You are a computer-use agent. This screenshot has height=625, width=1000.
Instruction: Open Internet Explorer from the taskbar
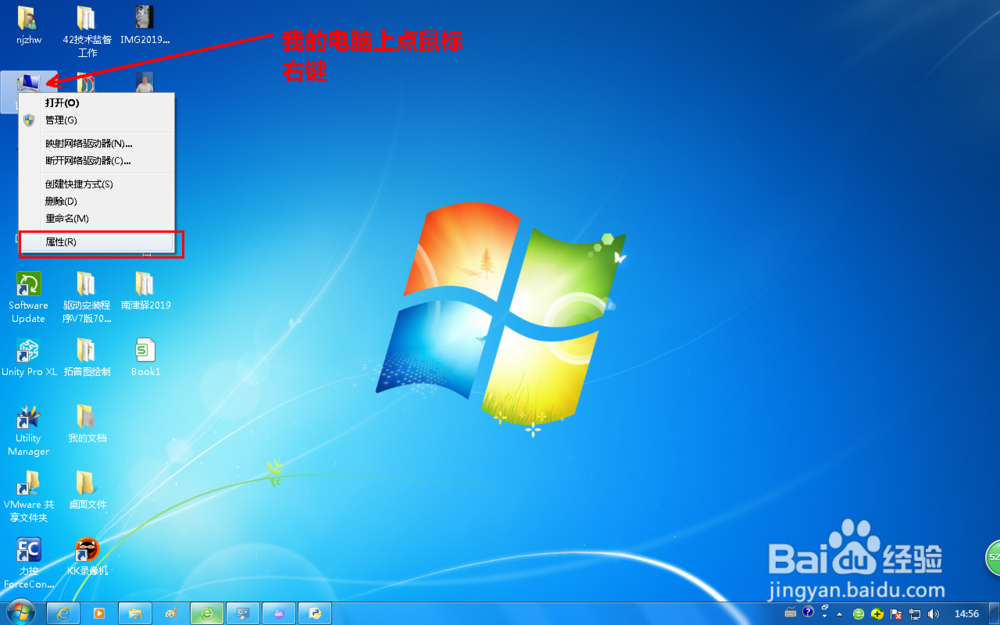click(x=63, y=614)
